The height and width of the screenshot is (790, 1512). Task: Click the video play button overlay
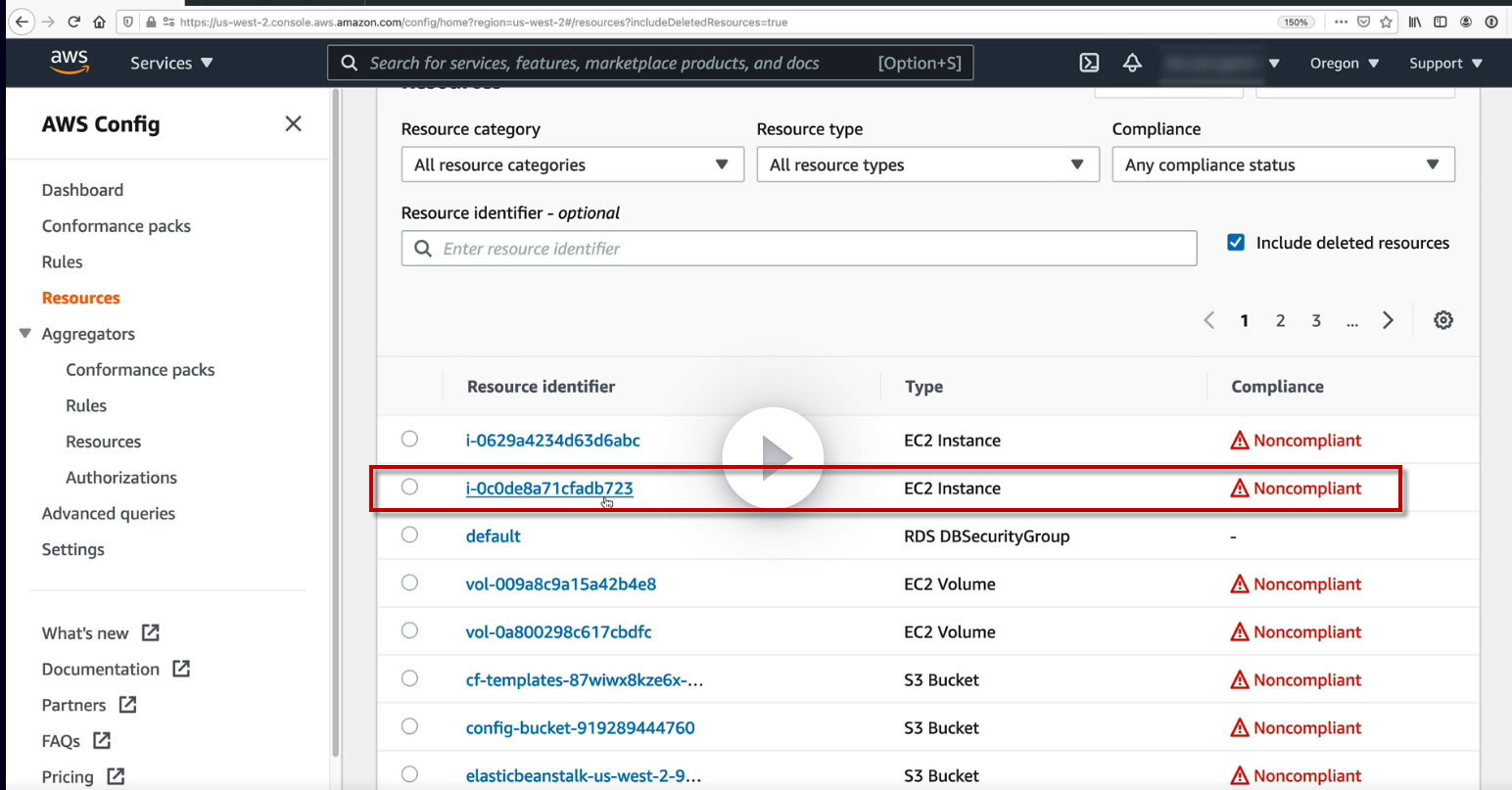pyautogui.click(x=773, y=457)
